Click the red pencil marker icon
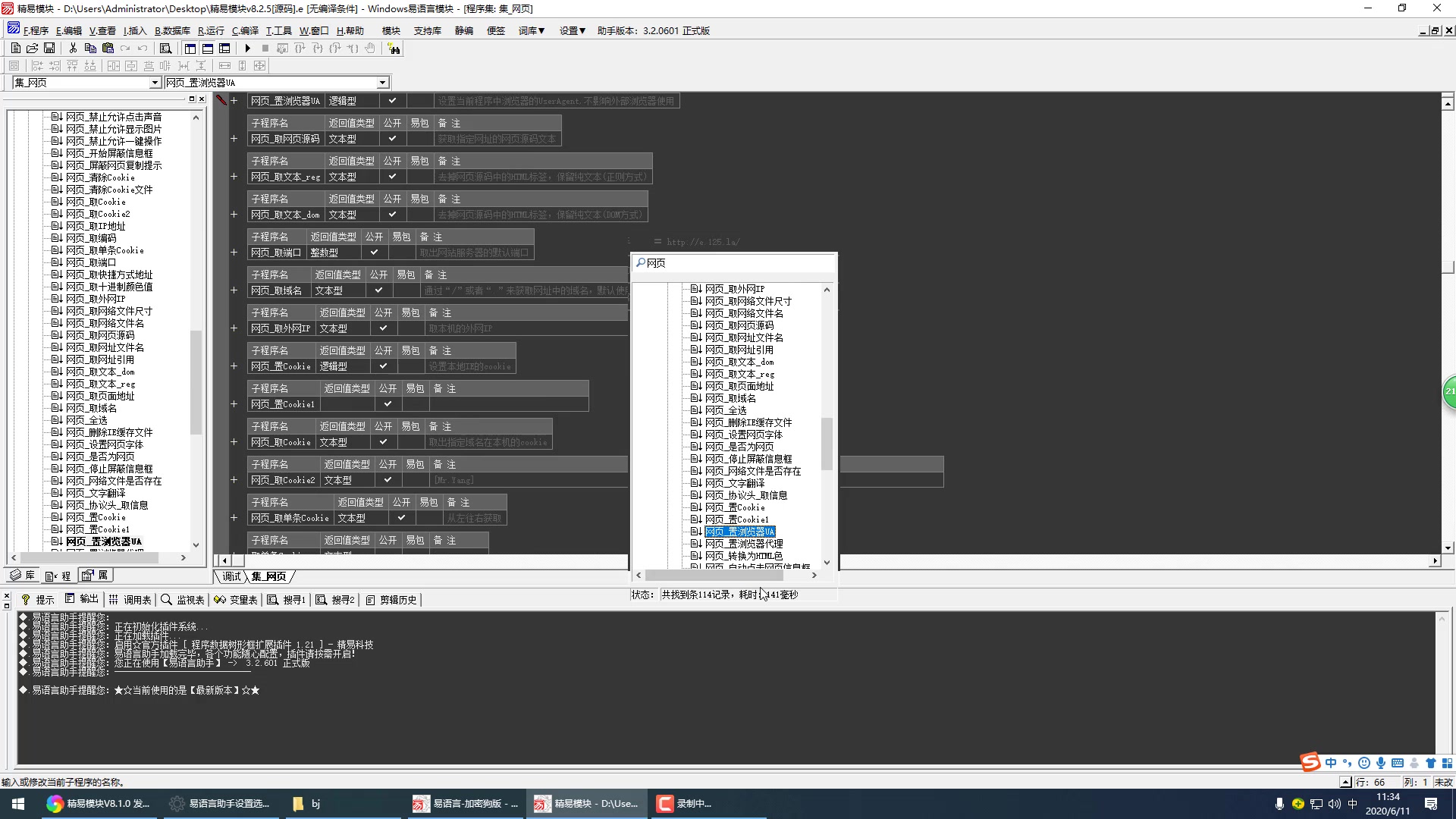 pyautogui.click(x=221, y=100)
